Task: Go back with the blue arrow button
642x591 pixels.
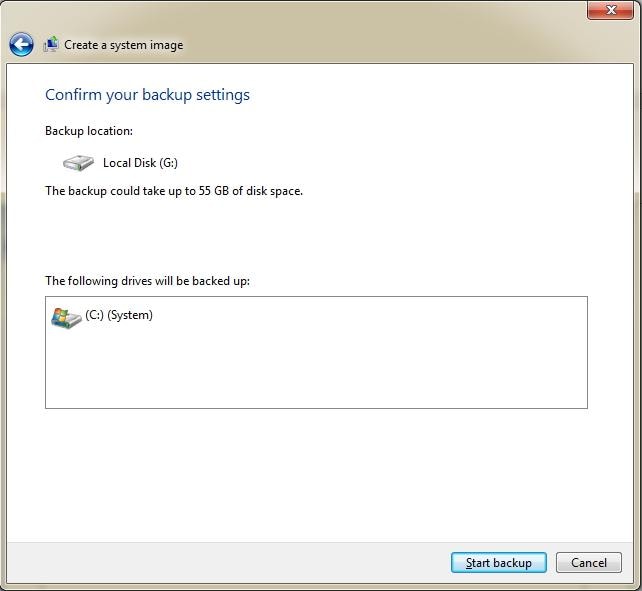Action: coord(21,44)
